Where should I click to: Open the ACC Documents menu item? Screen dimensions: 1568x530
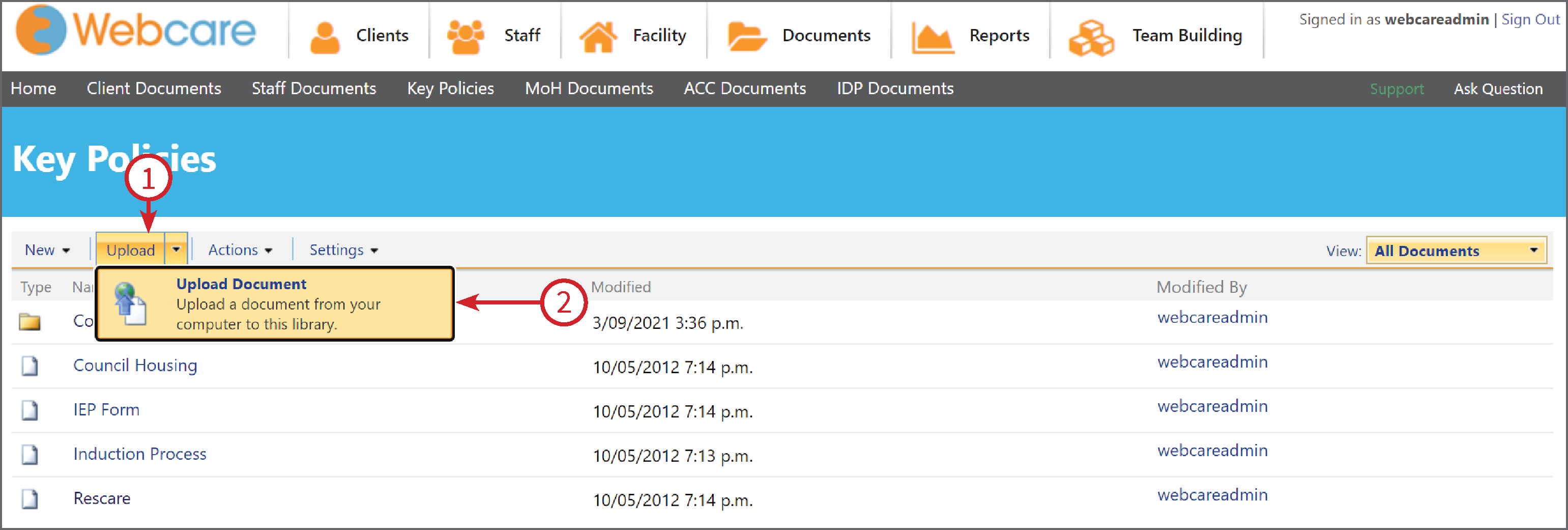pos(745,89)
